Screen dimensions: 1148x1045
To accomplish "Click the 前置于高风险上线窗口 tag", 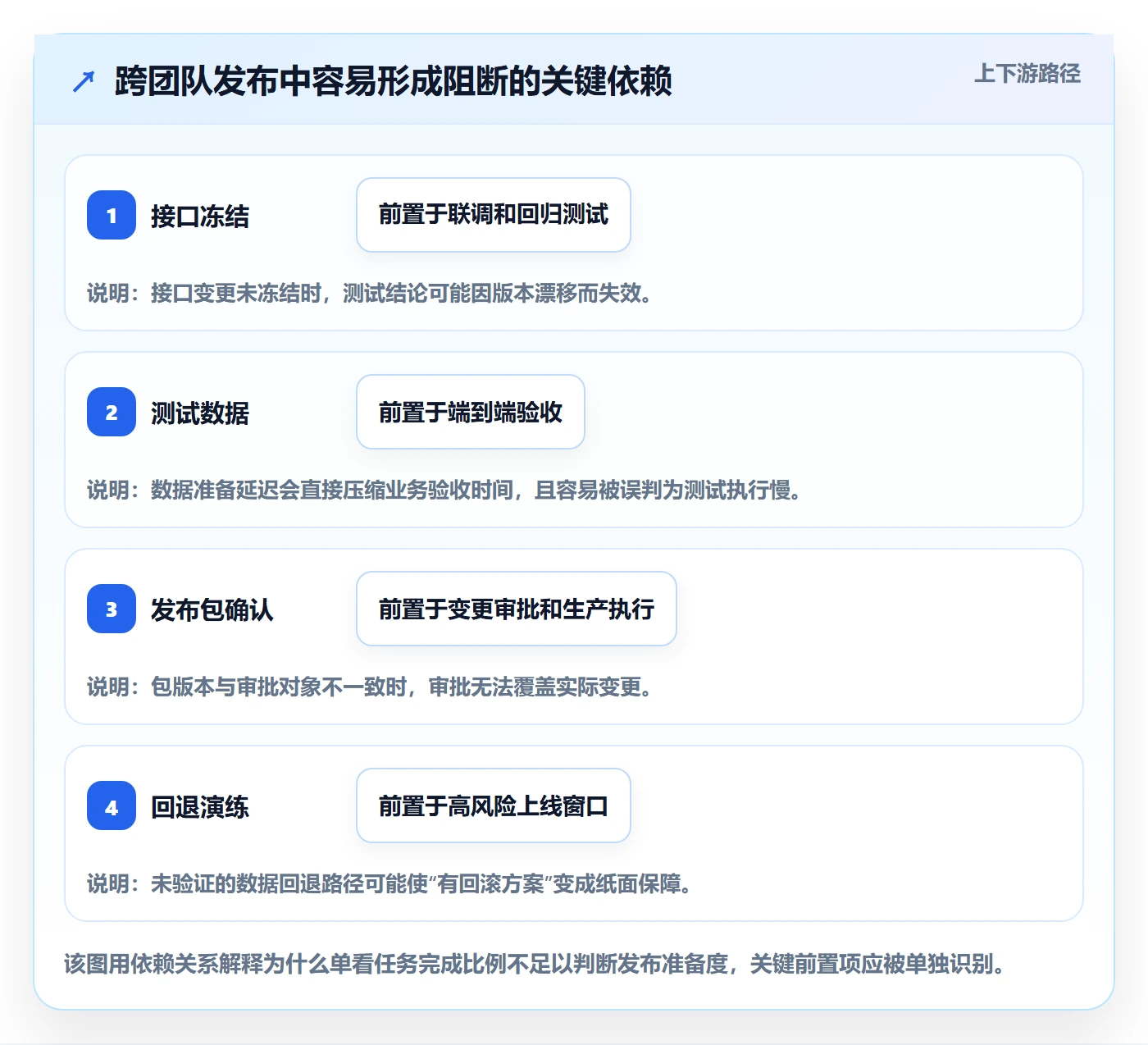I will 494,805.
